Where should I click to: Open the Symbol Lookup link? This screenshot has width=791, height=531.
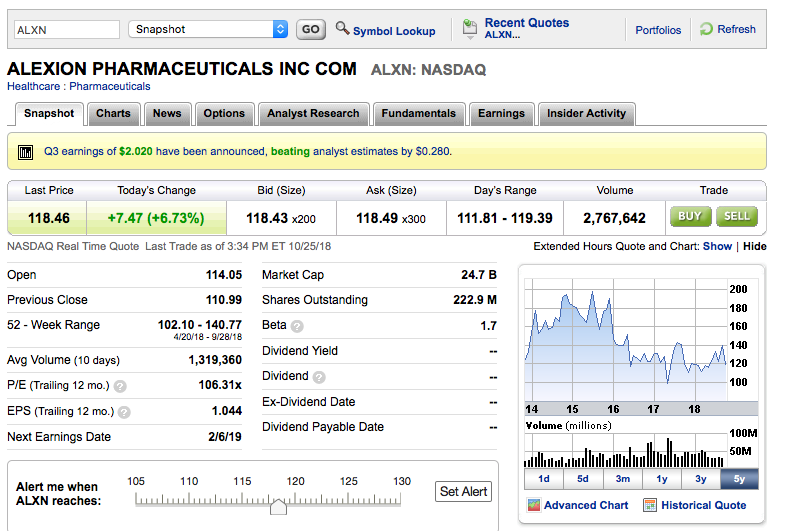[x=394, y=31]
